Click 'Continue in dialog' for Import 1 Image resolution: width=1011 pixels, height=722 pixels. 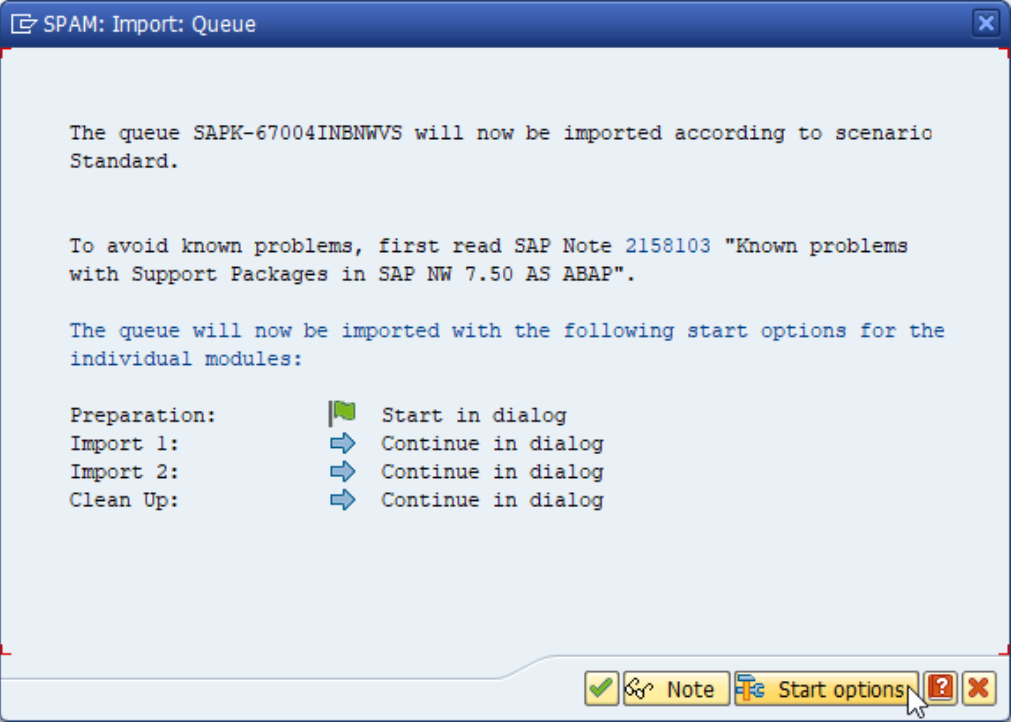coord(491,443)
